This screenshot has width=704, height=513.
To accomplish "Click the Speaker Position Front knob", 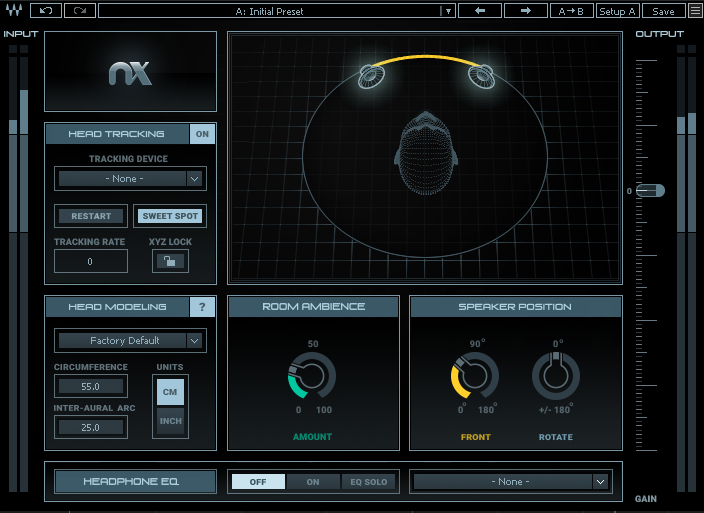I will pos(475,375).
